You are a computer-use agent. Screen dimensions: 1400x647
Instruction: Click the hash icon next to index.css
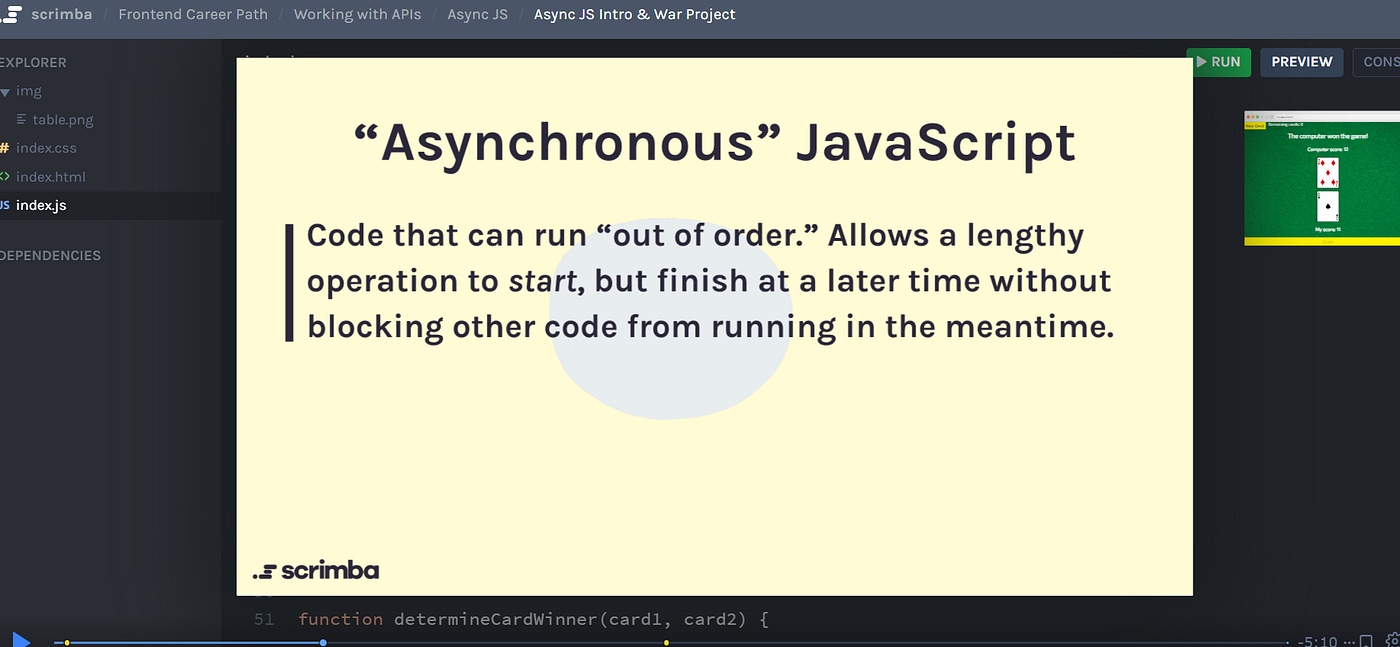pyautogui.click(x=4, y=148)
